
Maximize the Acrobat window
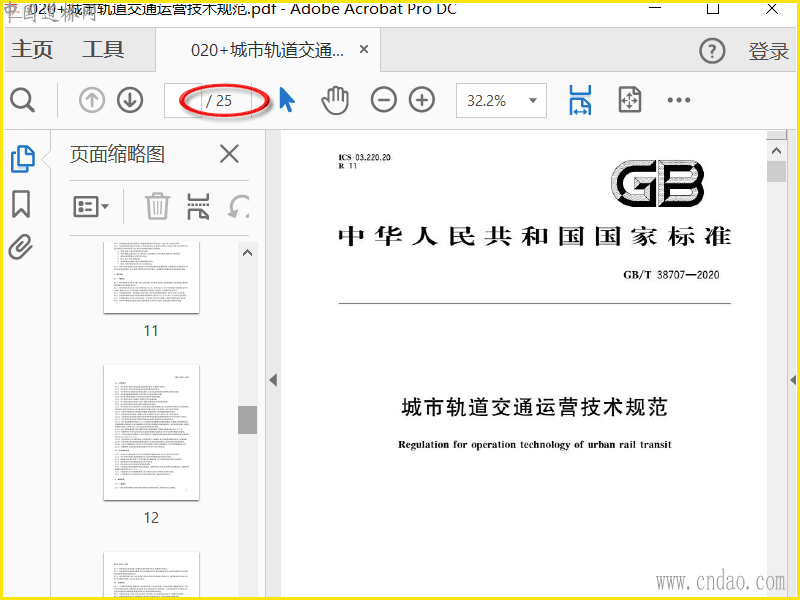pyautogui.click(x=713, y=8)
